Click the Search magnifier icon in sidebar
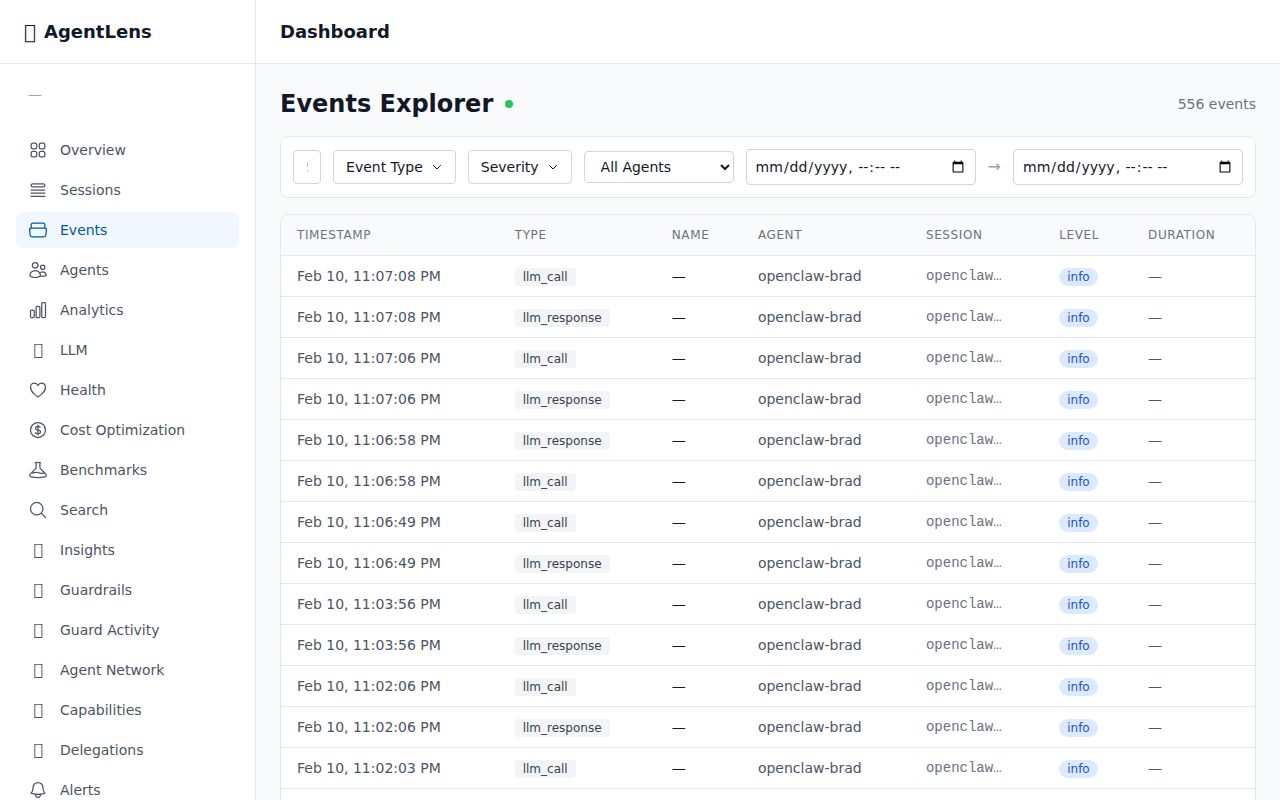Screen dimensions: 1280x800 coord(38,509)
